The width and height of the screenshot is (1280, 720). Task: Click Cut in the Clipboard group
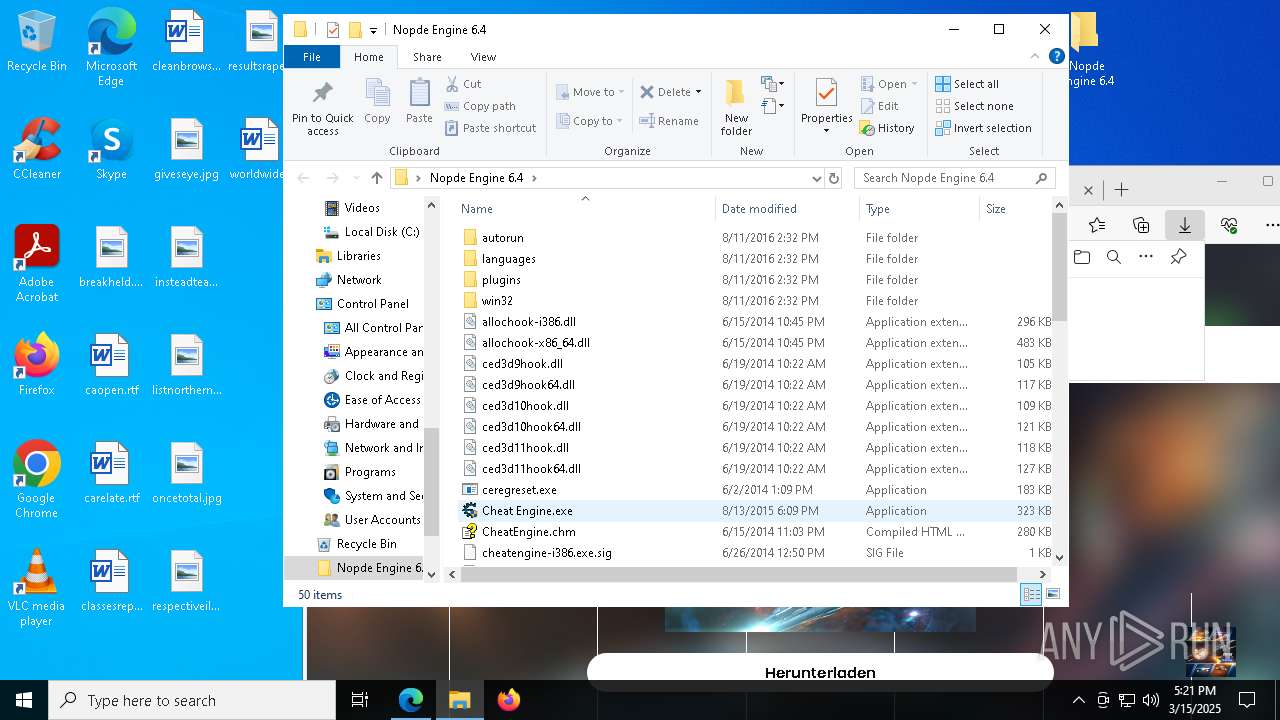[x=463, y=84]
